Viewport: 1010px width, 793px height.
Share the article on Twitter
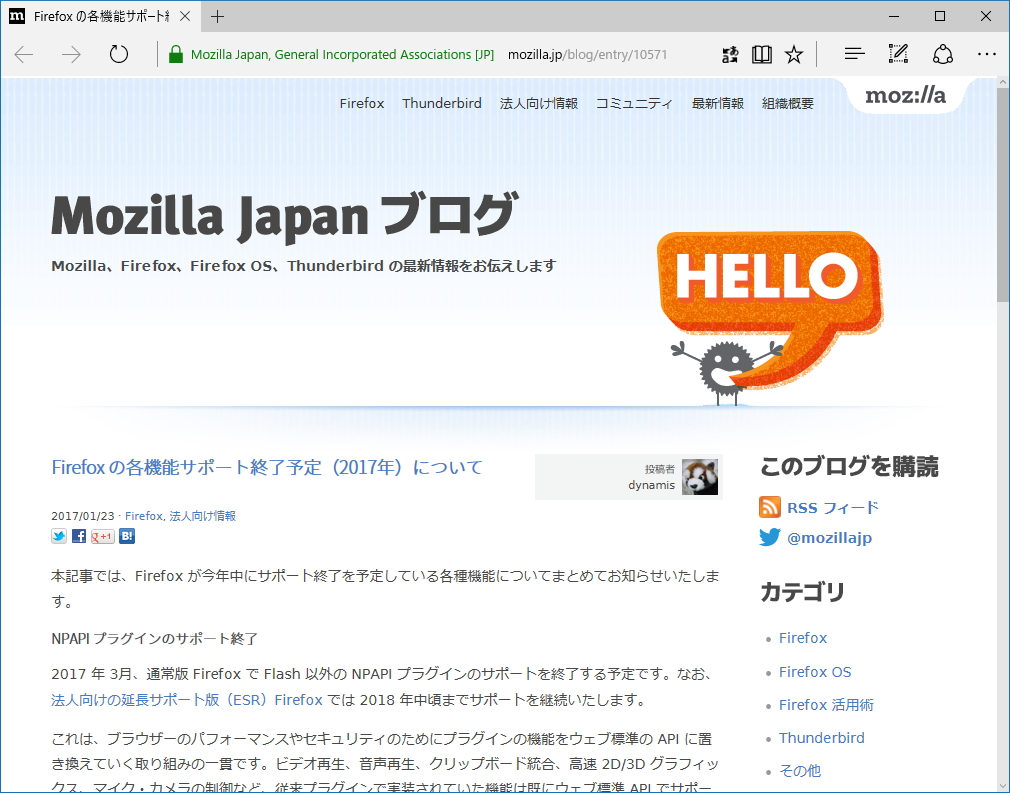[x=59, y=536]
